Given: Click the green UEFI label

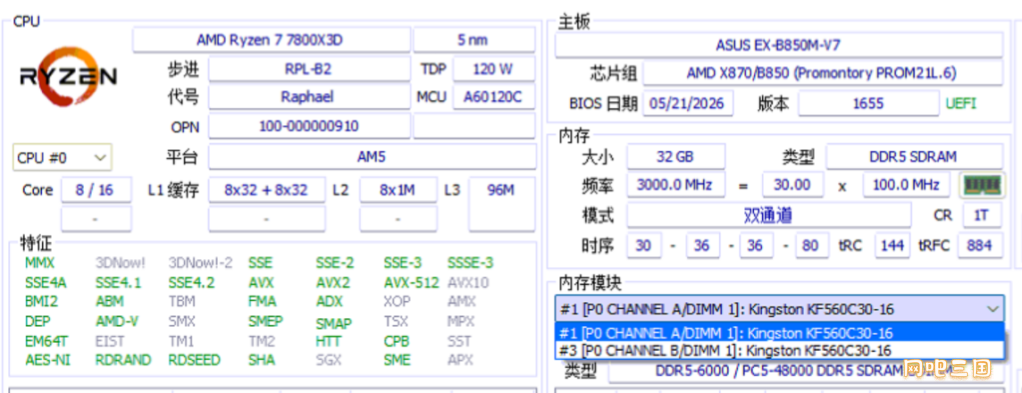Looking at the screenshot, I should (x=961, y=104).
